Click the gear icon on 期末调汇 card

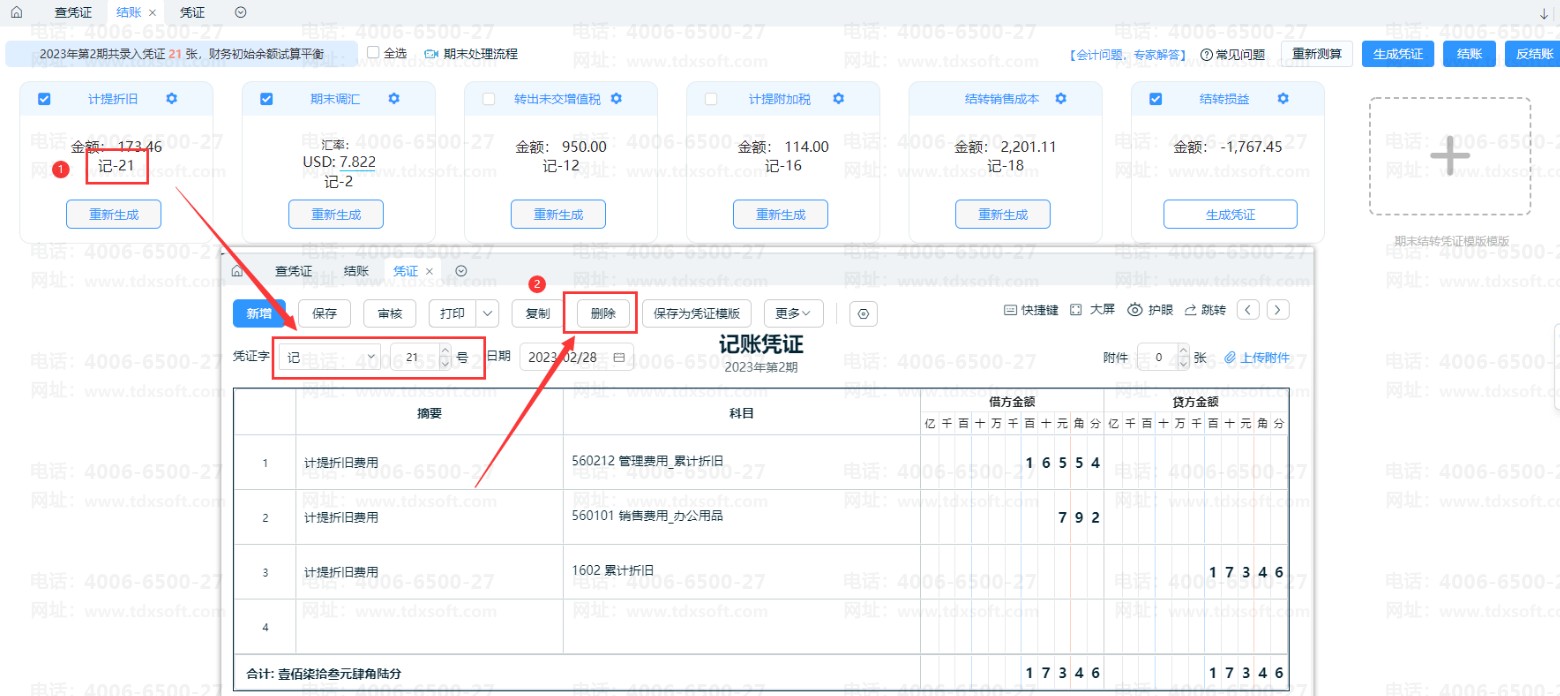tap(394, 99)
